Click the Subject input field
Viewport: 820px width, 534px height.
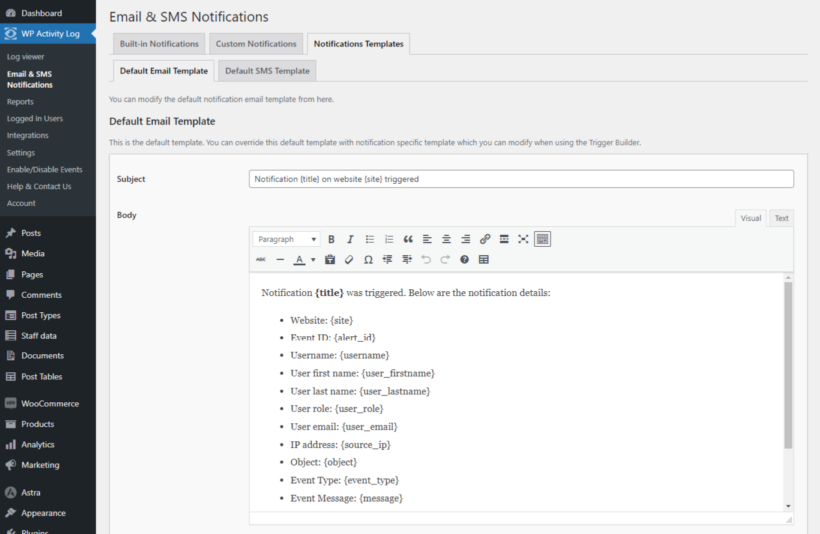pyautogui.click(x=521, y=179)
